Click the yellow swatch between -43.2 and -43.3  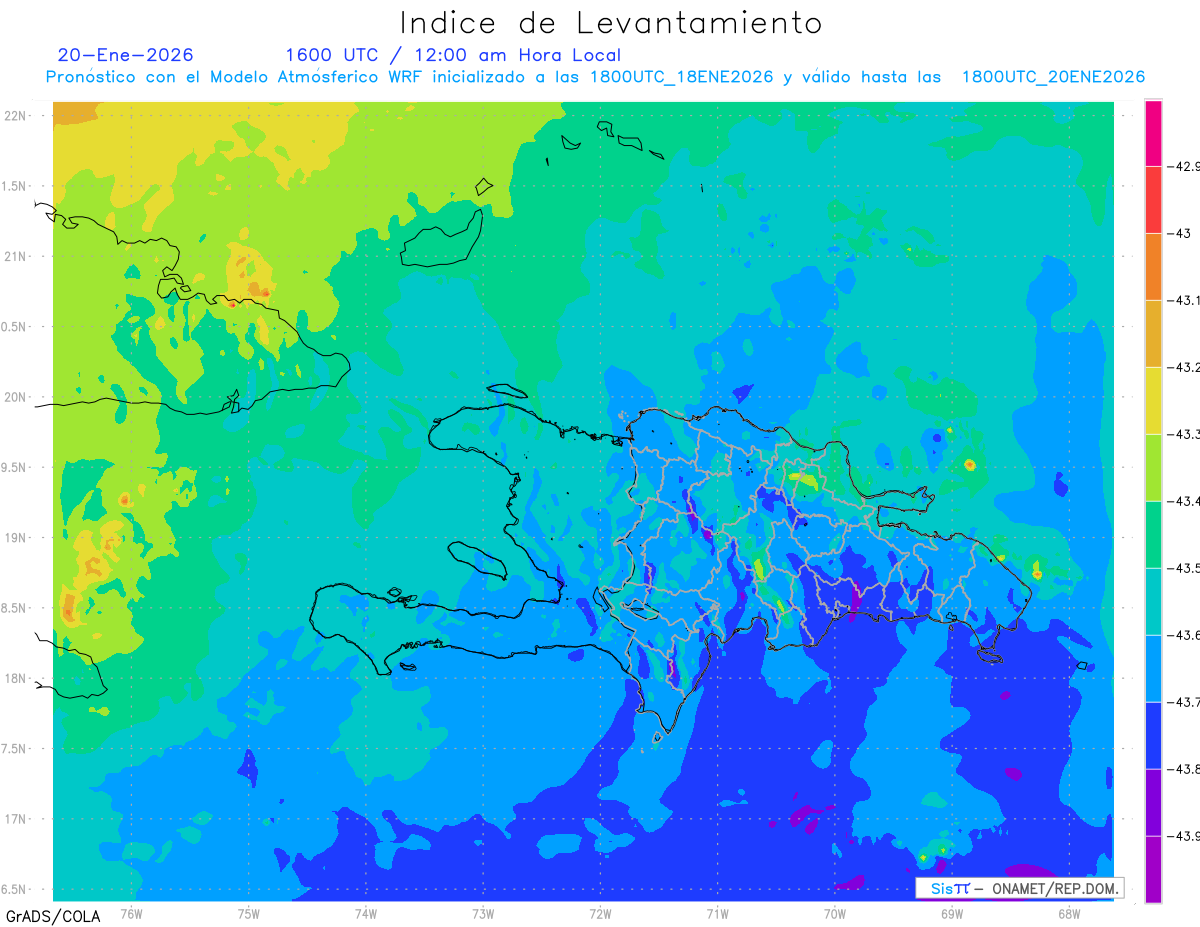tap(1153, 401)
